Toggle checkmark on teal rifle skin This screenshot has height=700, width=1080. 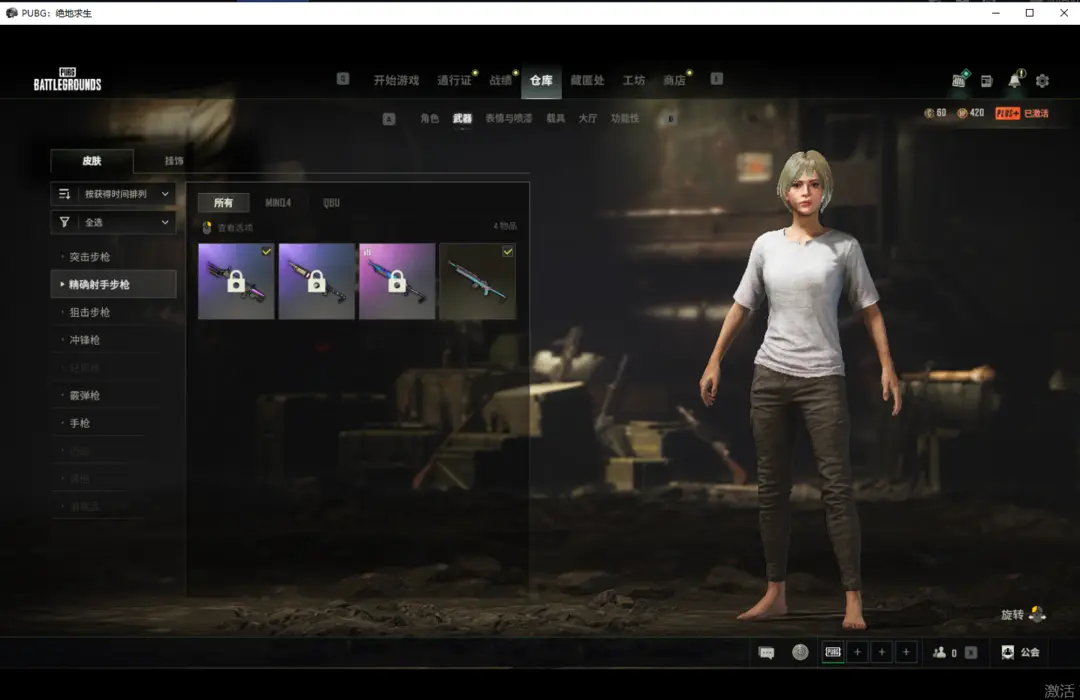click(x=508, y=252)
